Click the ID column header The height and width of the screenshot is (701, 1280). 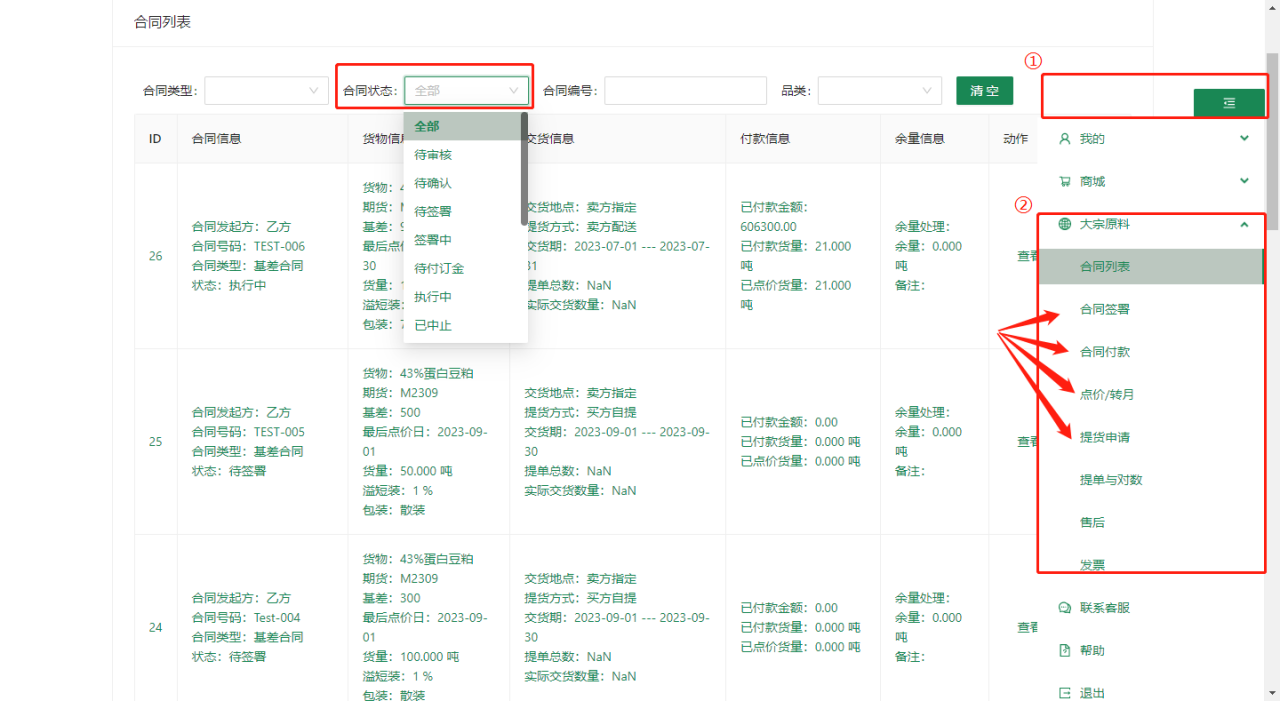(155, 139)
